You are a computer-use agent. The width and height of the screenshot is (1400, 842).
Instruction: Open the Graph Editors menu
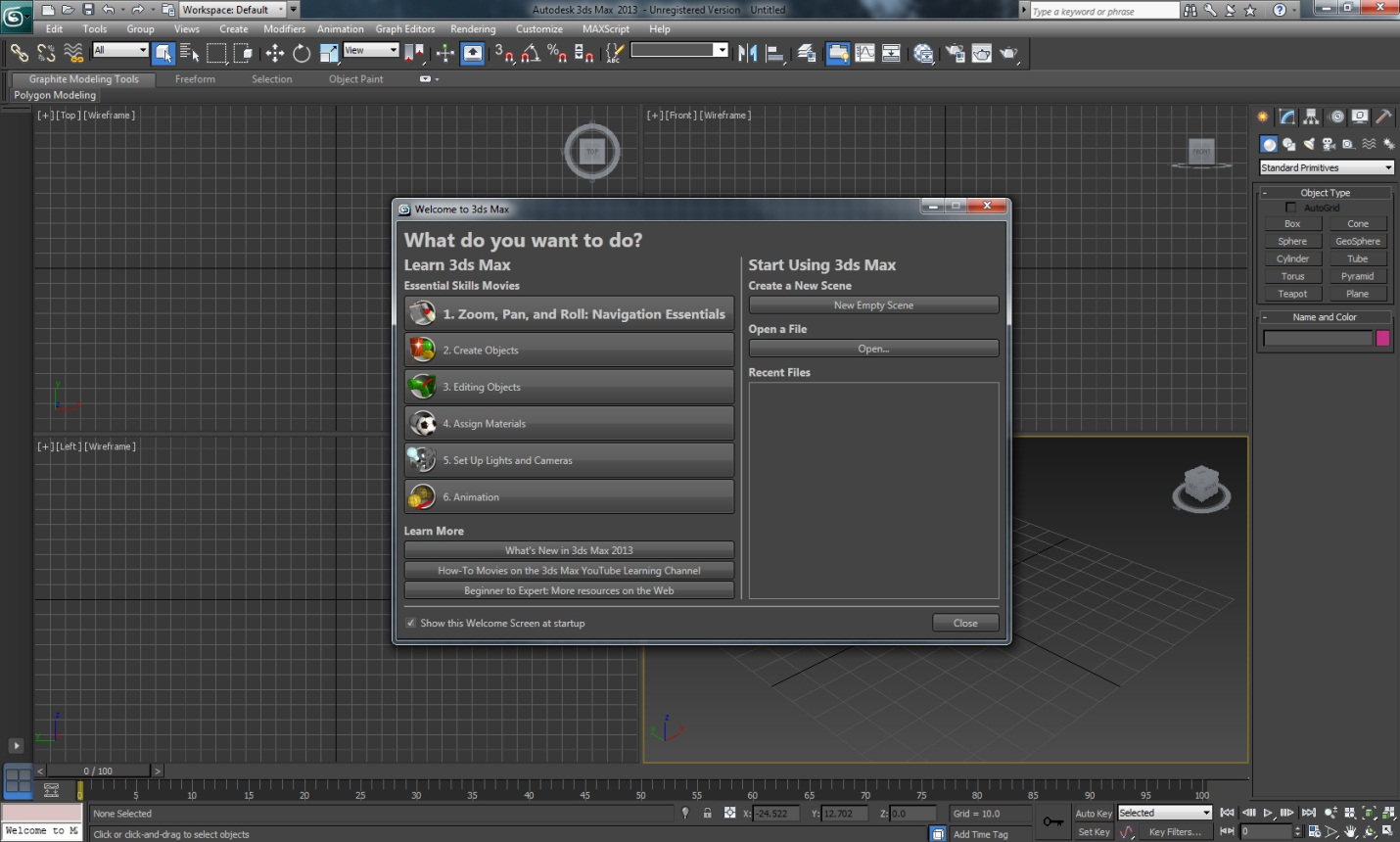coord(405,29)
